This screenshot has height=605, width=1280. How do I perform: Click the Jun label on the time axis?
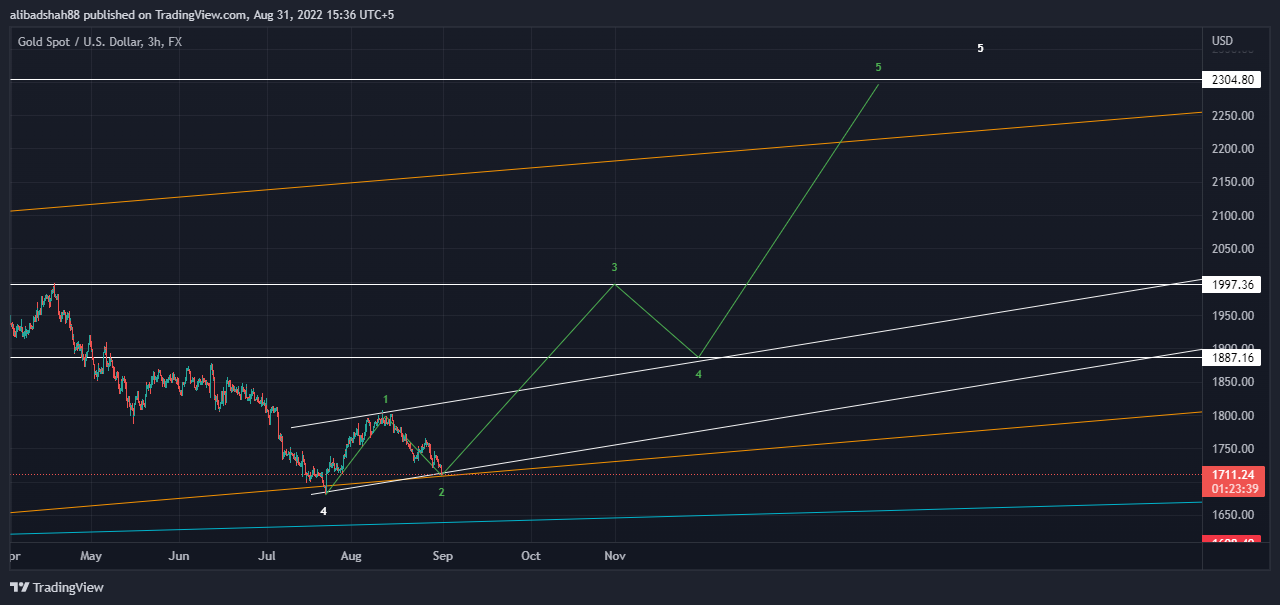coord(179,555)
